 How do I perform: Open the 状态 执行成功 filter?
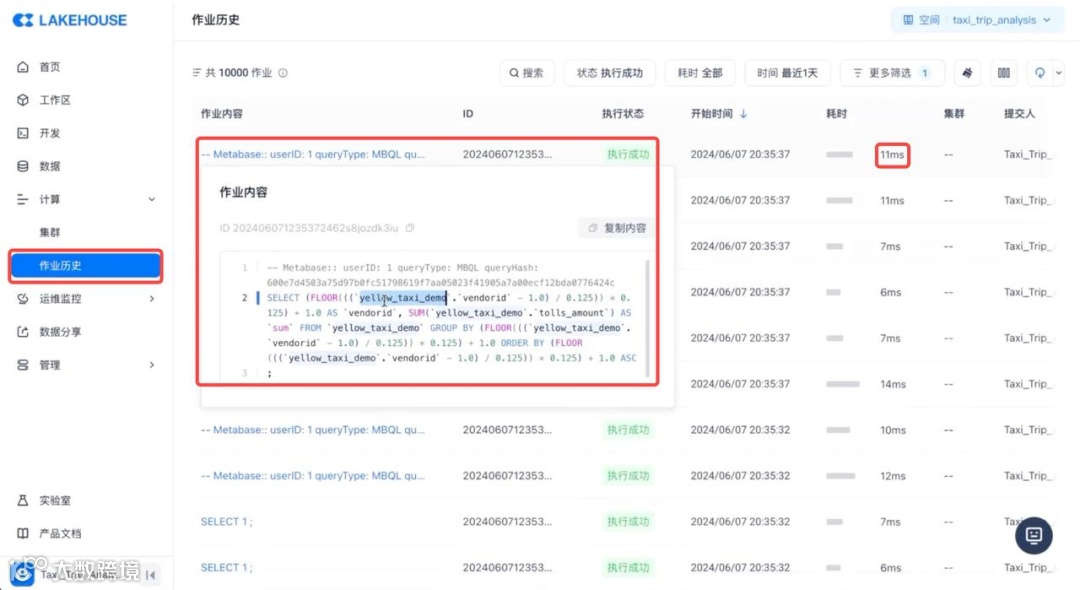(610, 73)
